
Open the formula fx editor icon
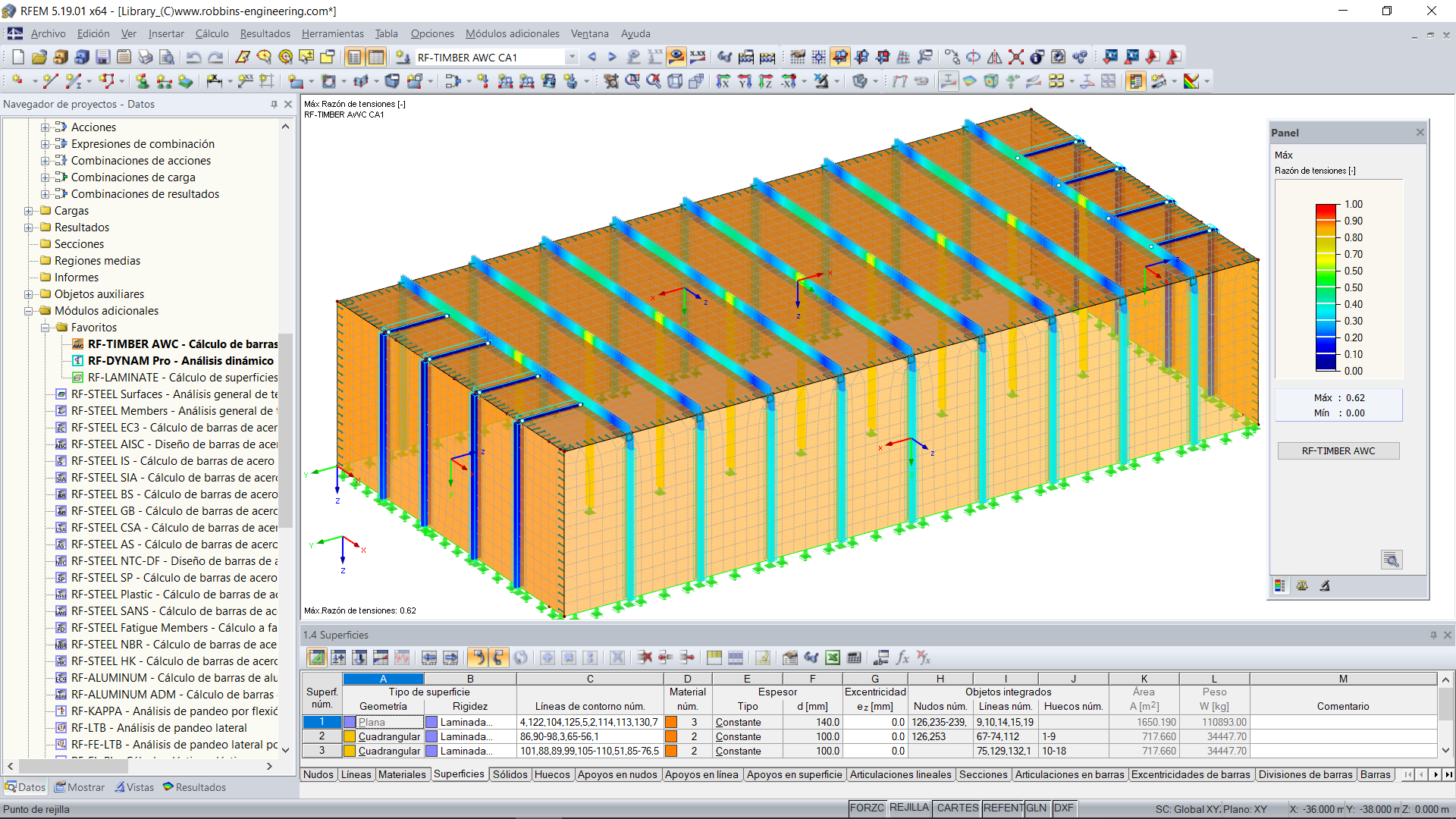click(902, 657)
